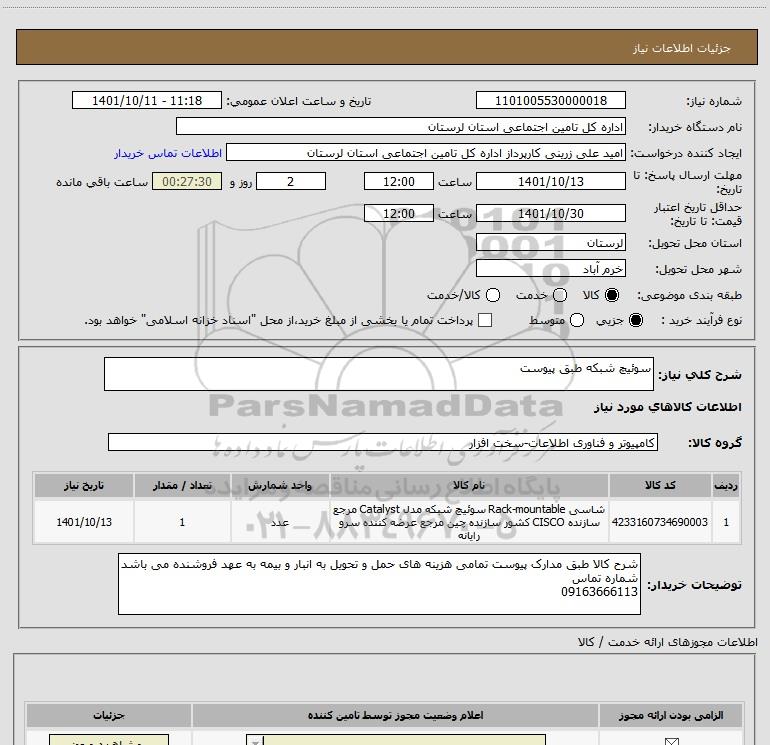
Task: Select the خدمت radio button
Action: 560,295
